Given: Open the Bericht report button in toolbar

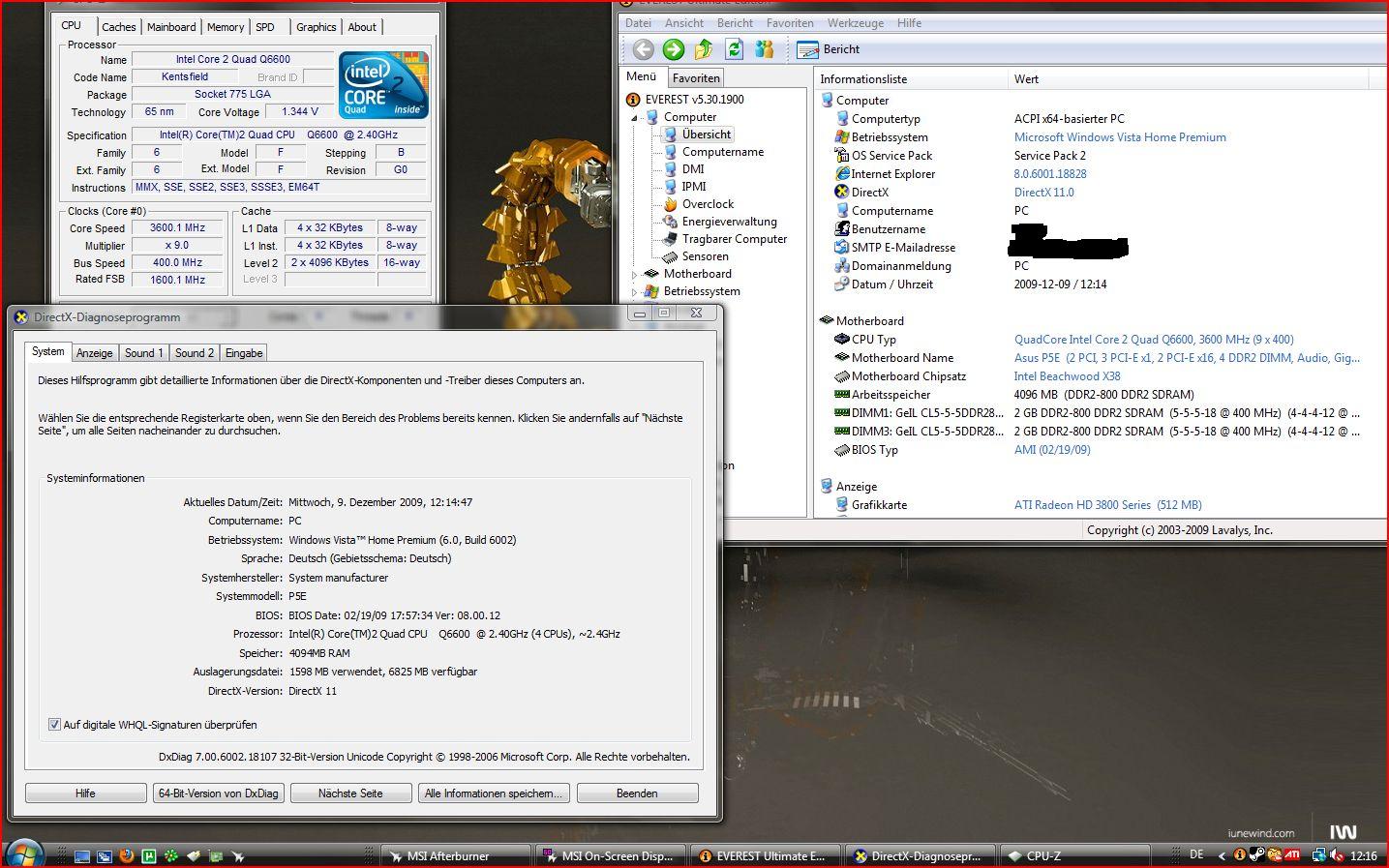Looking at the screenshot, I should [829, 49].
